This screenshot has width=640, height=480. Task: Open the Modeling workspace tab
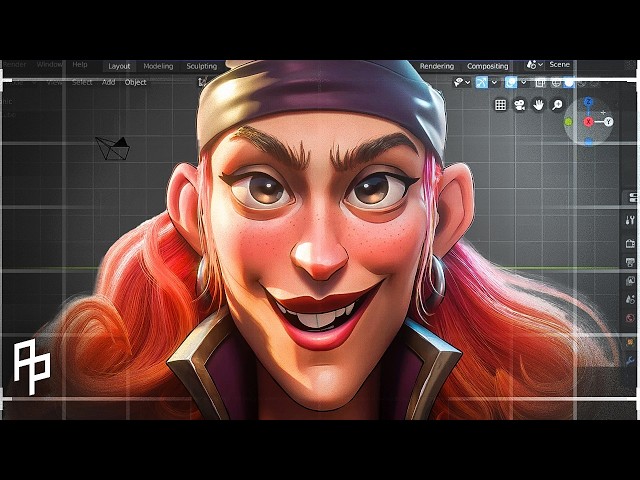click(158, 66)
